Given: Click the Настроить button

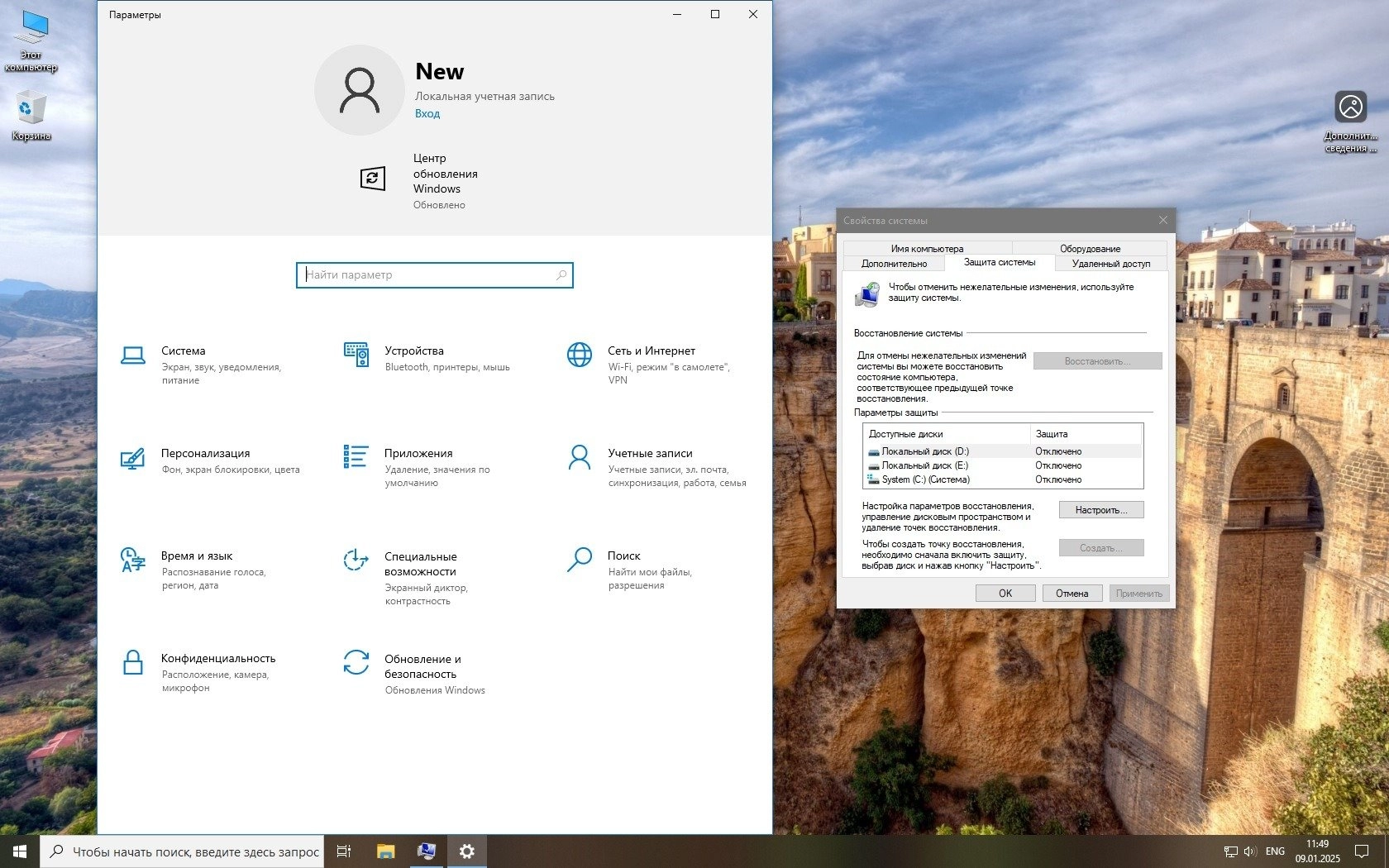Looking at the screenshot, I should coord(1100,510).
